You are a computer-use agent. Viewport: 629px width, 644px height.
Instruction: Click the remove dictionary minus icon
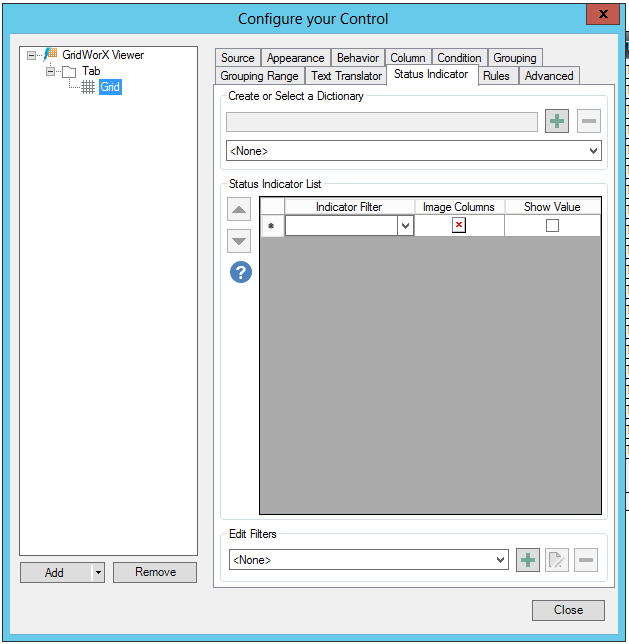(589, 122)
